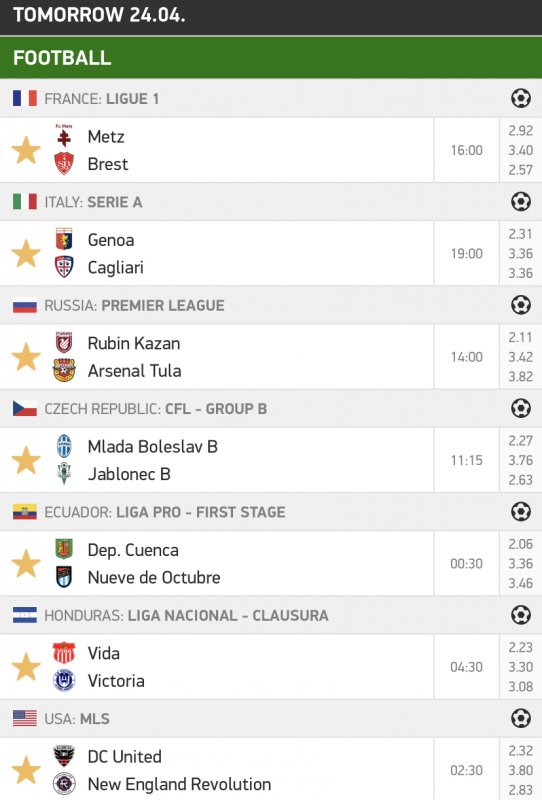This screenshot has width=542, height=800.
Task: Open the Honduras Liga Nacional Clausura header
Action: [271, 615]
